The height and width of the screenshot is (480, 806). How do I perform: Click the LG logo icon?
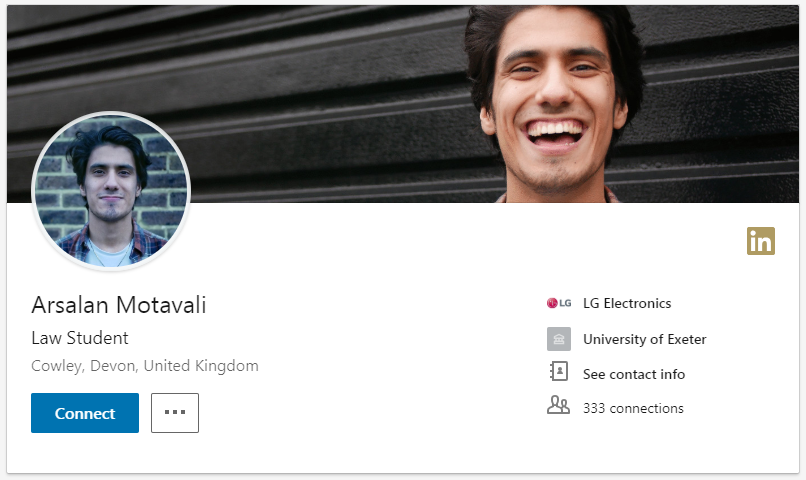click(x=559, y=303)
